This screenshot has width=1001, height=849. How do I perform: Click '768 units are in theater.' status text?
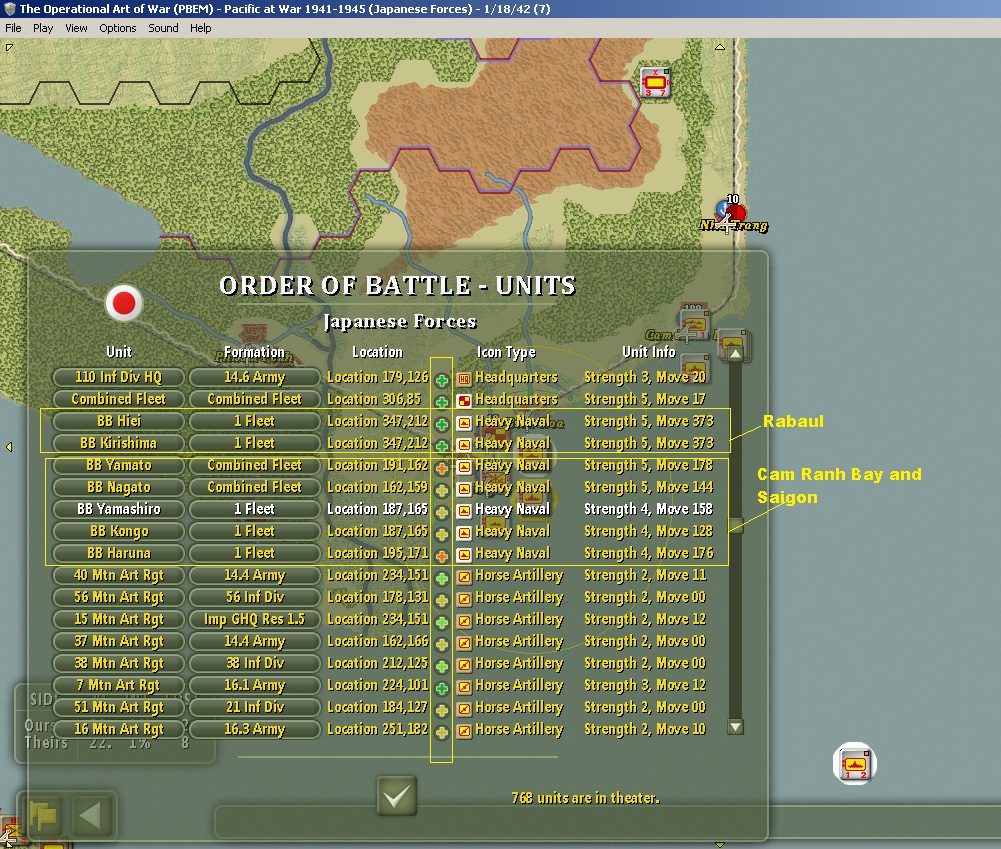(x=585, y=798)
